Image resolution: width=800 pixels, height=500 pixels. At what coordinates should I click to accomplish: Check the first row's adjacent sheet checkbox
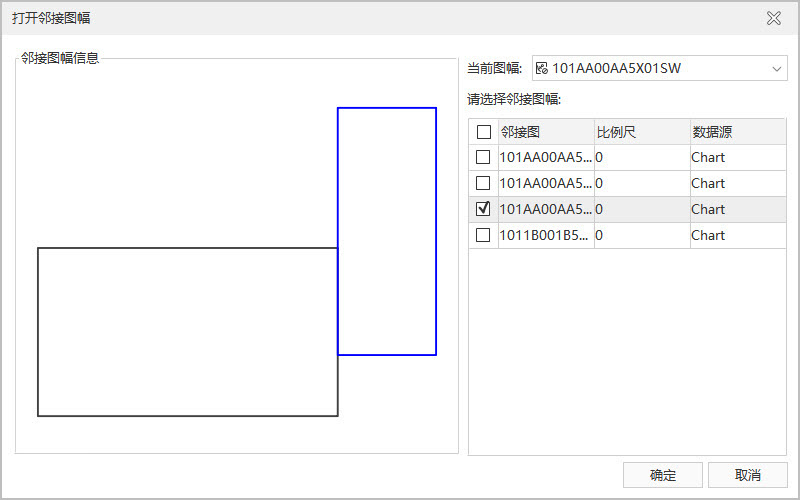484,157
